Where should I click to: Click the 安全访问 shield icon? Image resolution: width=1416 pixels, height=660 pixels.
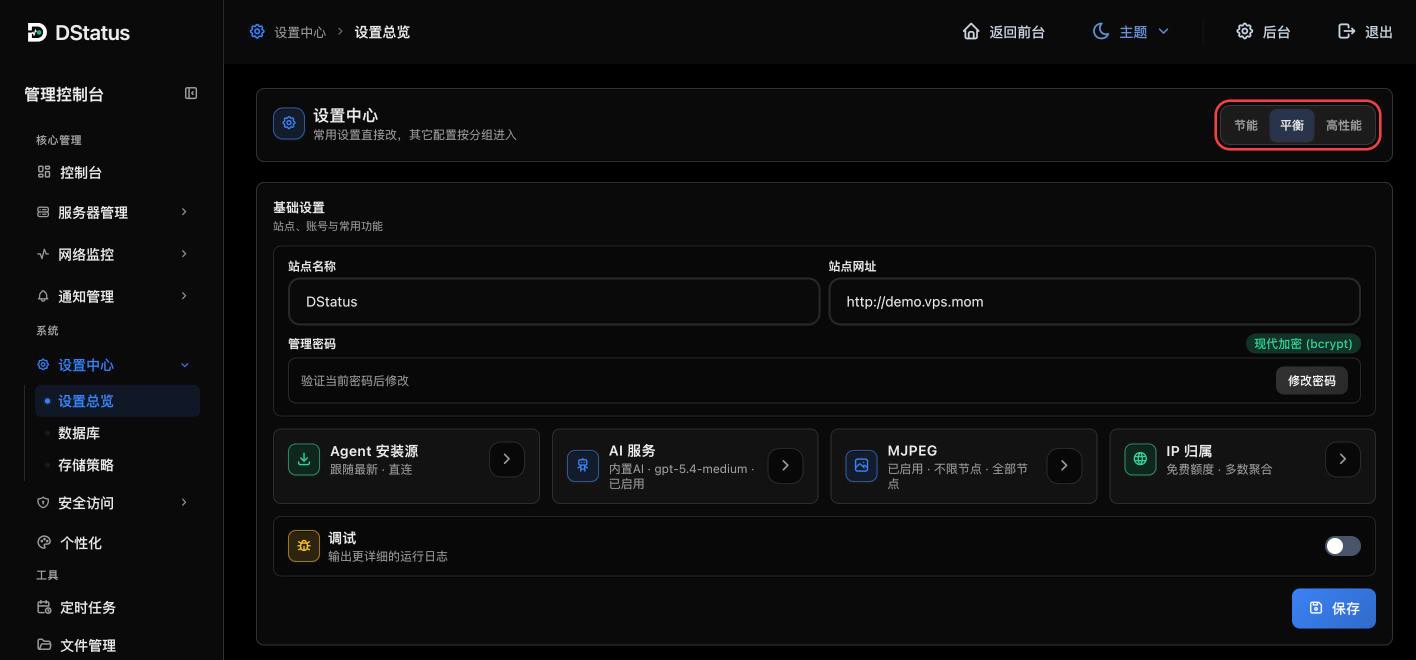[x=43, y=503]
